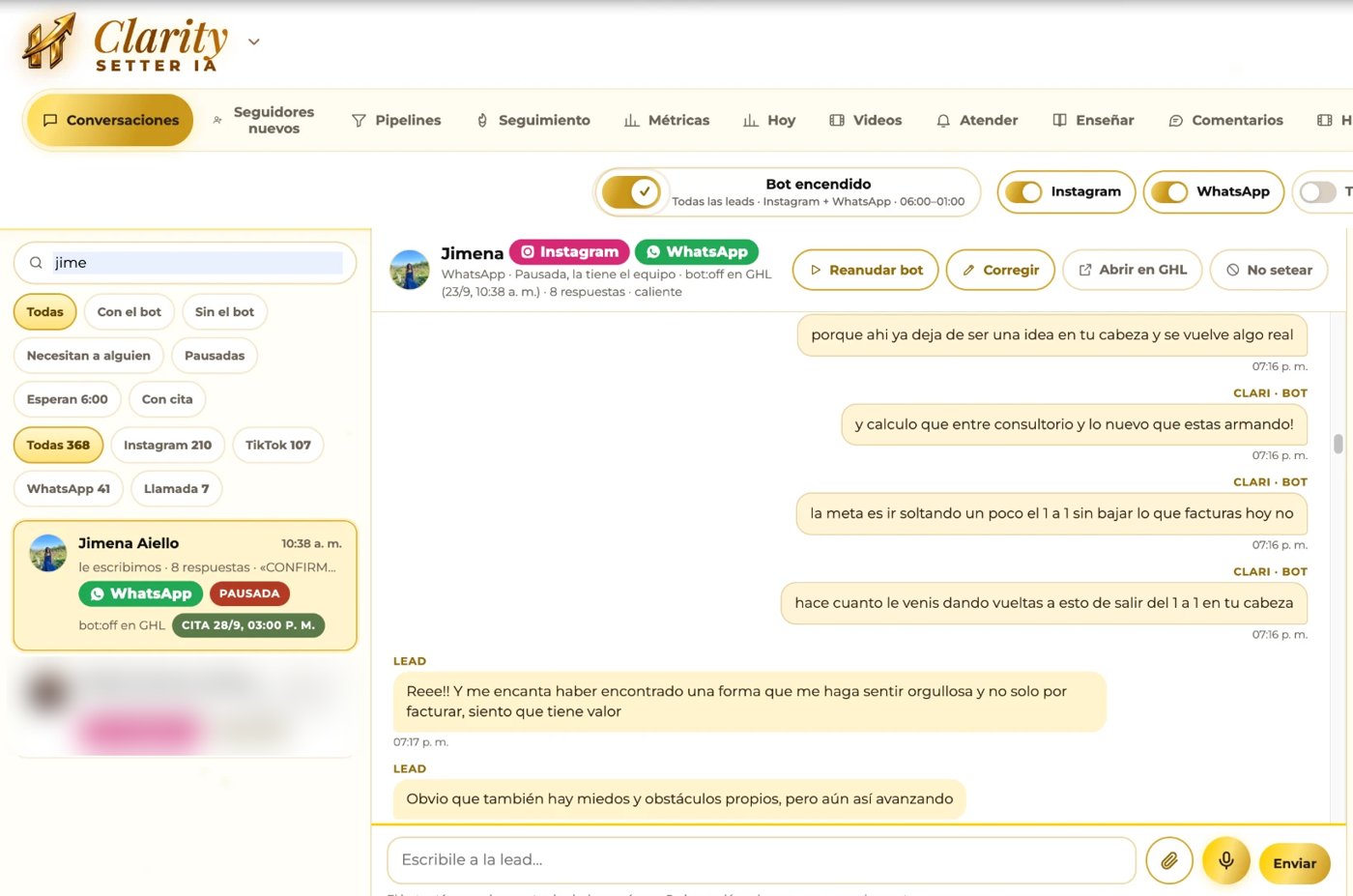Screen dimensions: 1353x896
Task: Go to Seguidores nuevos tab
Action: click(264, 120)
